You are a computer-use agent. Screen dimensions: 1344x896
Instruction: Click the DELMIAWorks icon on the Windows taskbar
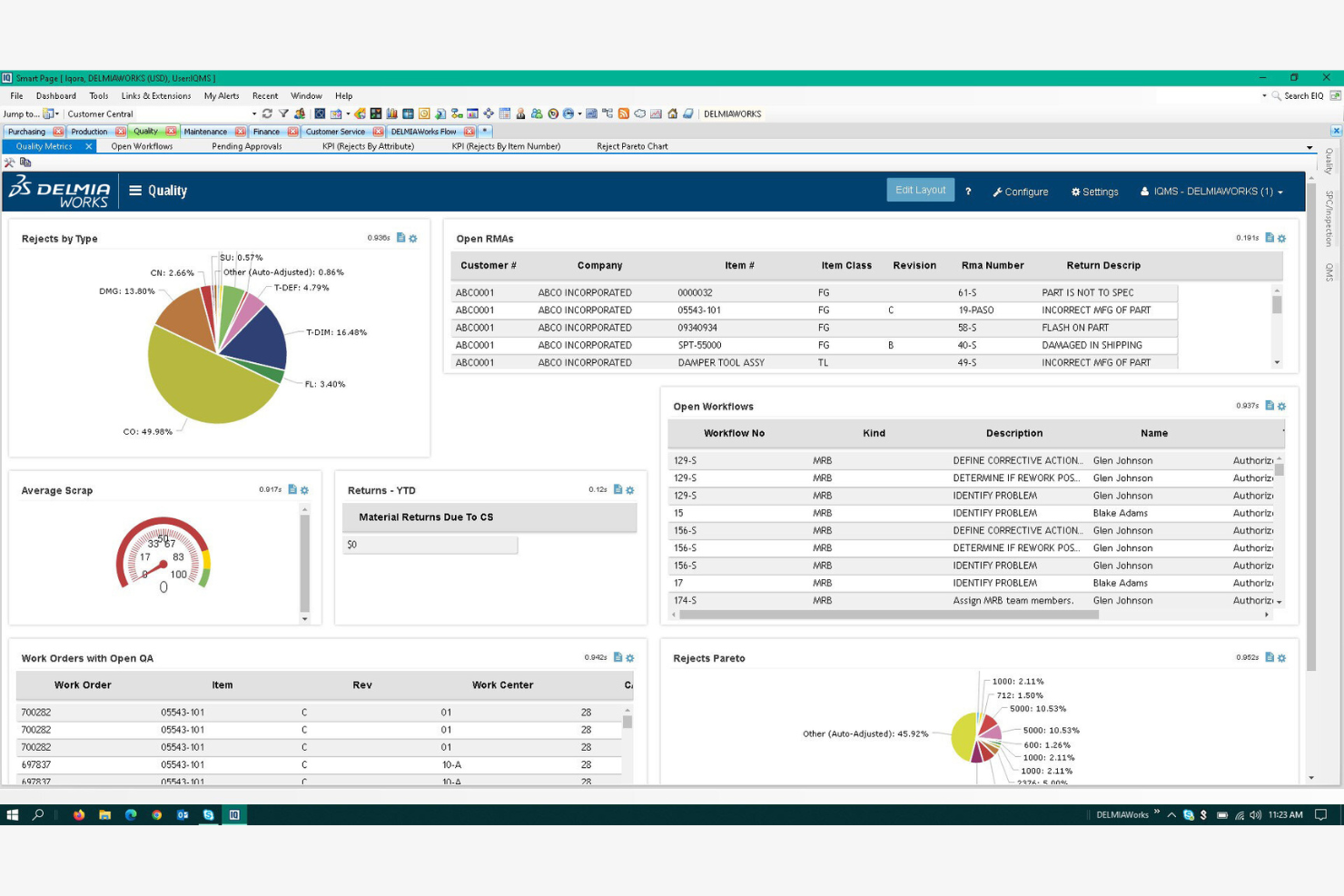[x=234, y=815]
